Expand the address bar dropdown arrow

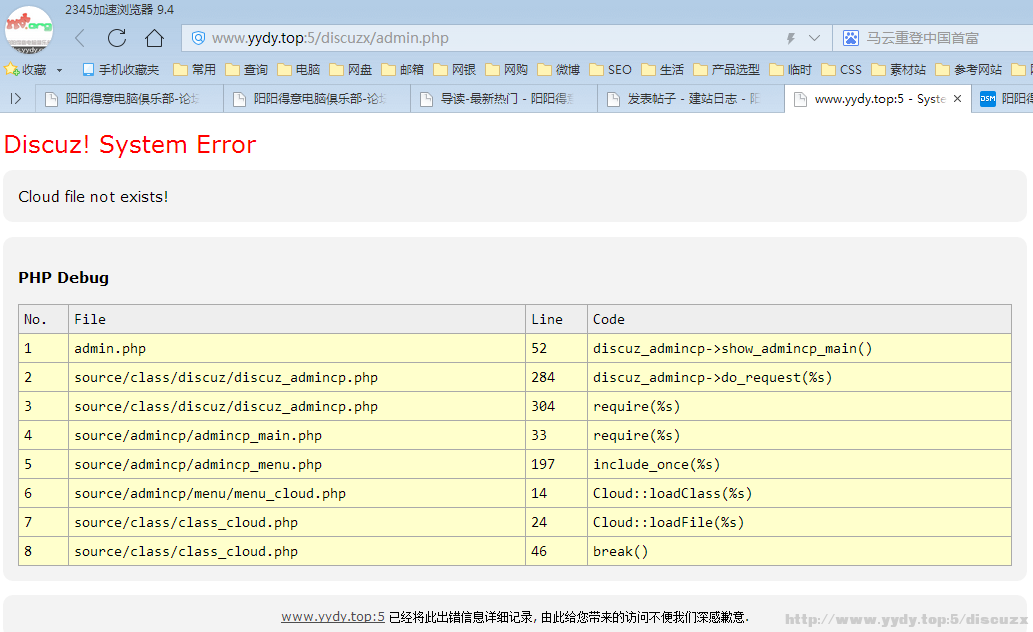pos(814,38)
